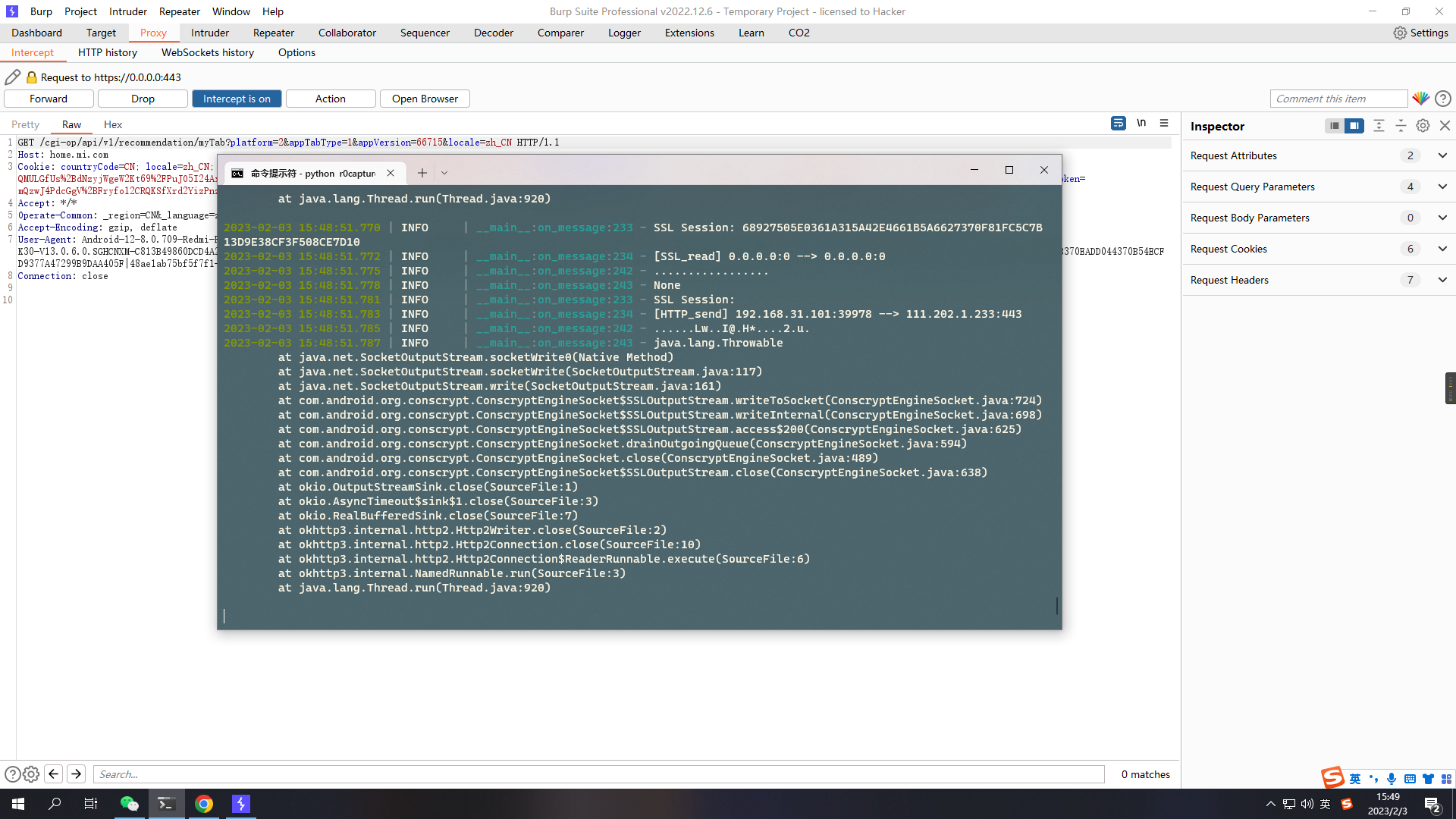Click Inspector side collapse handle

tap(1450, 388)
